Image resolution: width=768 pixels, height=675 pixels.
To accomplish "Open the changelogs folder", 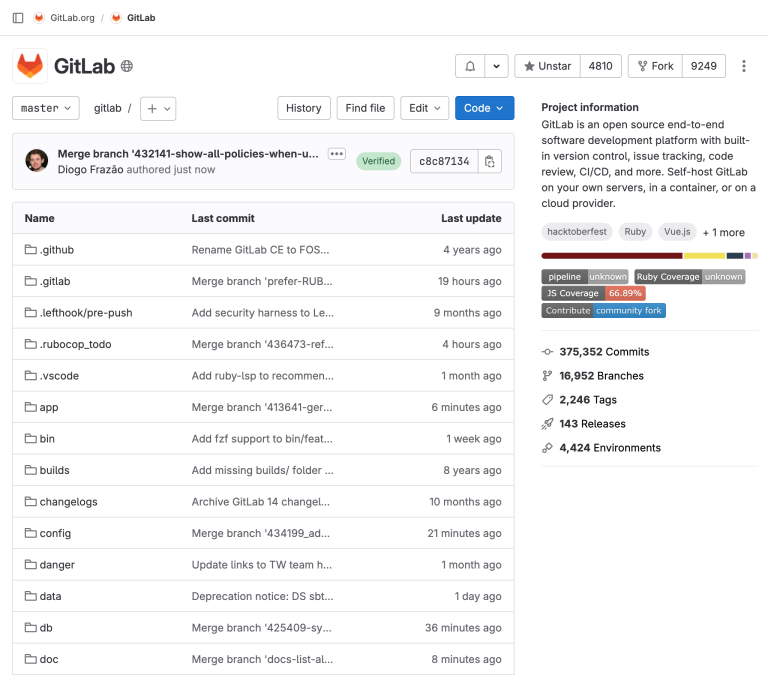I will tap(68, 502).
